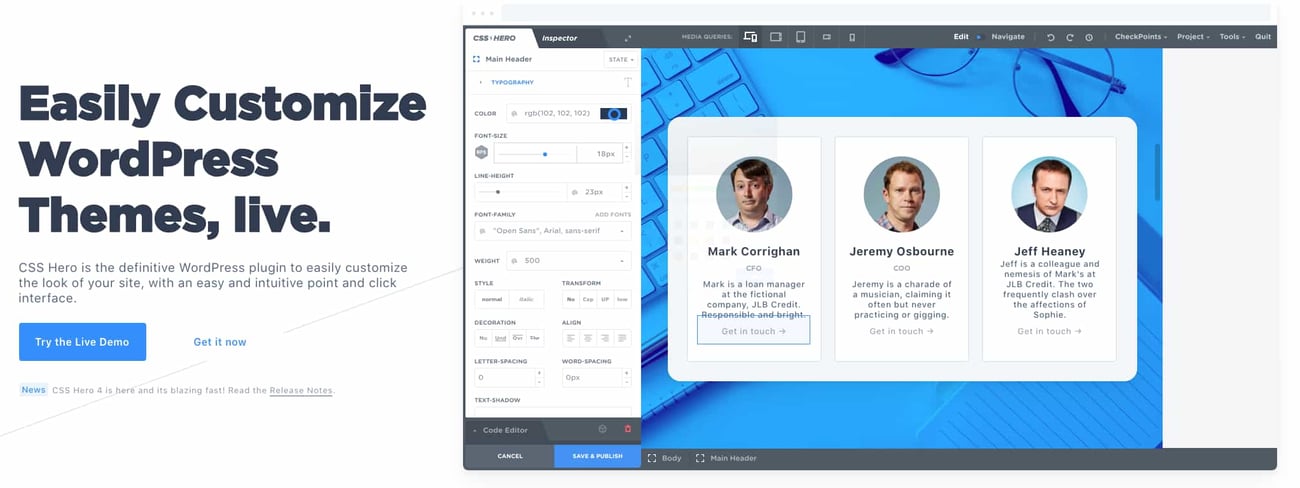This screenshot has width=1300, height=488.
Task: Switch to the Inspector tab
Action: point(559,38)
